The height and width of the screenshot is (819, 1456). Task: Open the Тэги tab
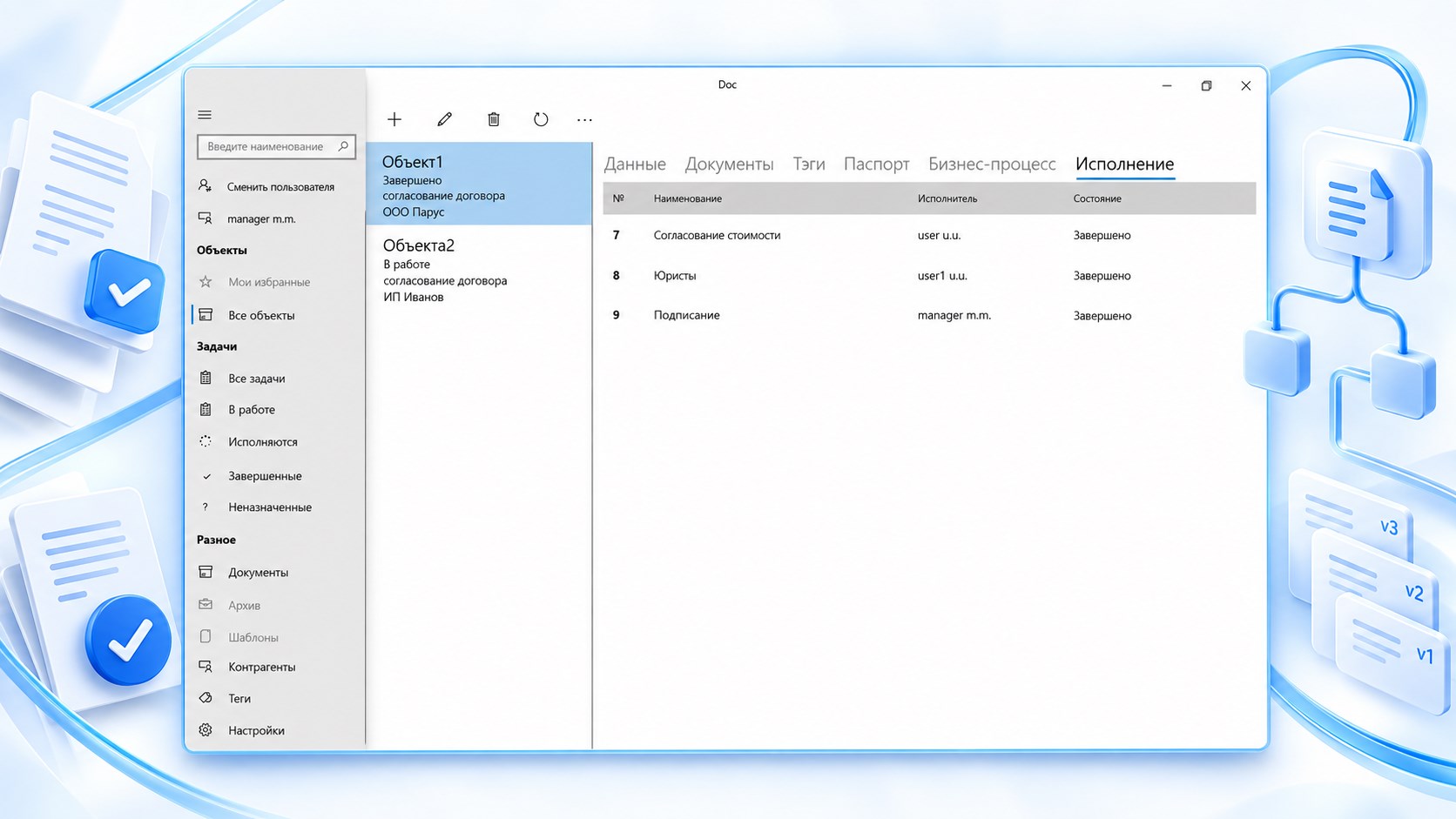pyautogui.click(x=809, y=164)
